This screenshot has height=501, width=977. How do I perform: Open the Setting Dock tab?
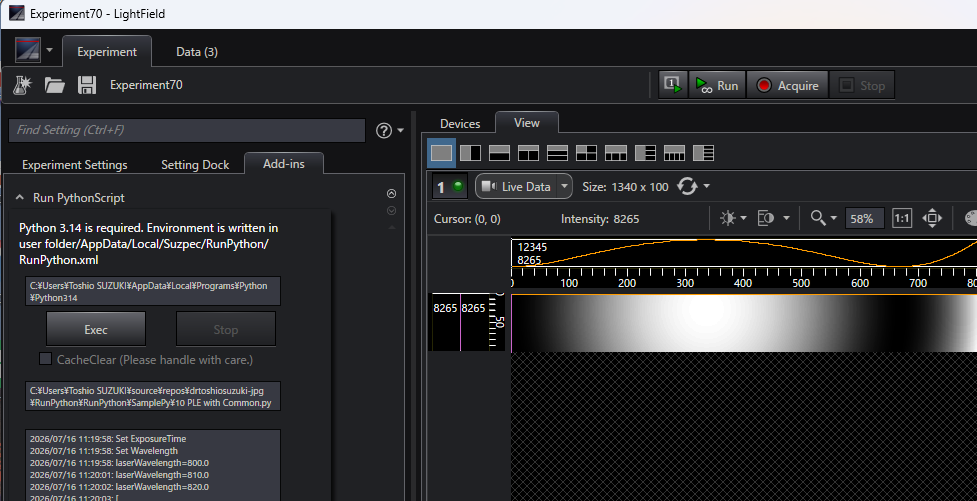[x=195, y=165]
